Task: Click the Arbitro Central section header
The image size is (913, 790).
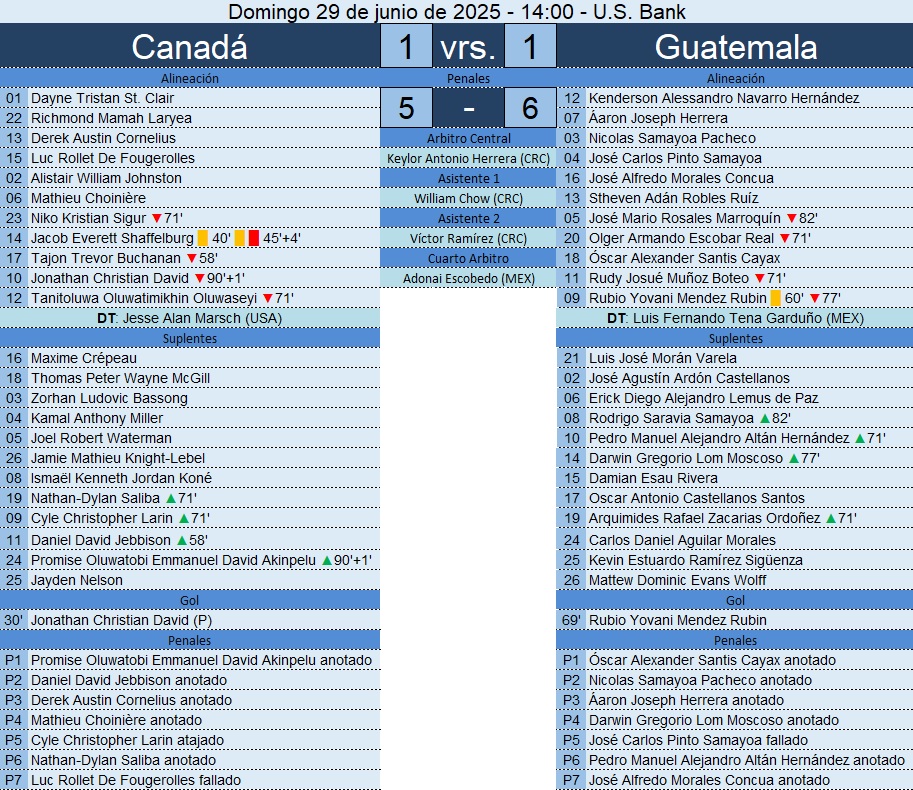Action: tap(468, 138)
